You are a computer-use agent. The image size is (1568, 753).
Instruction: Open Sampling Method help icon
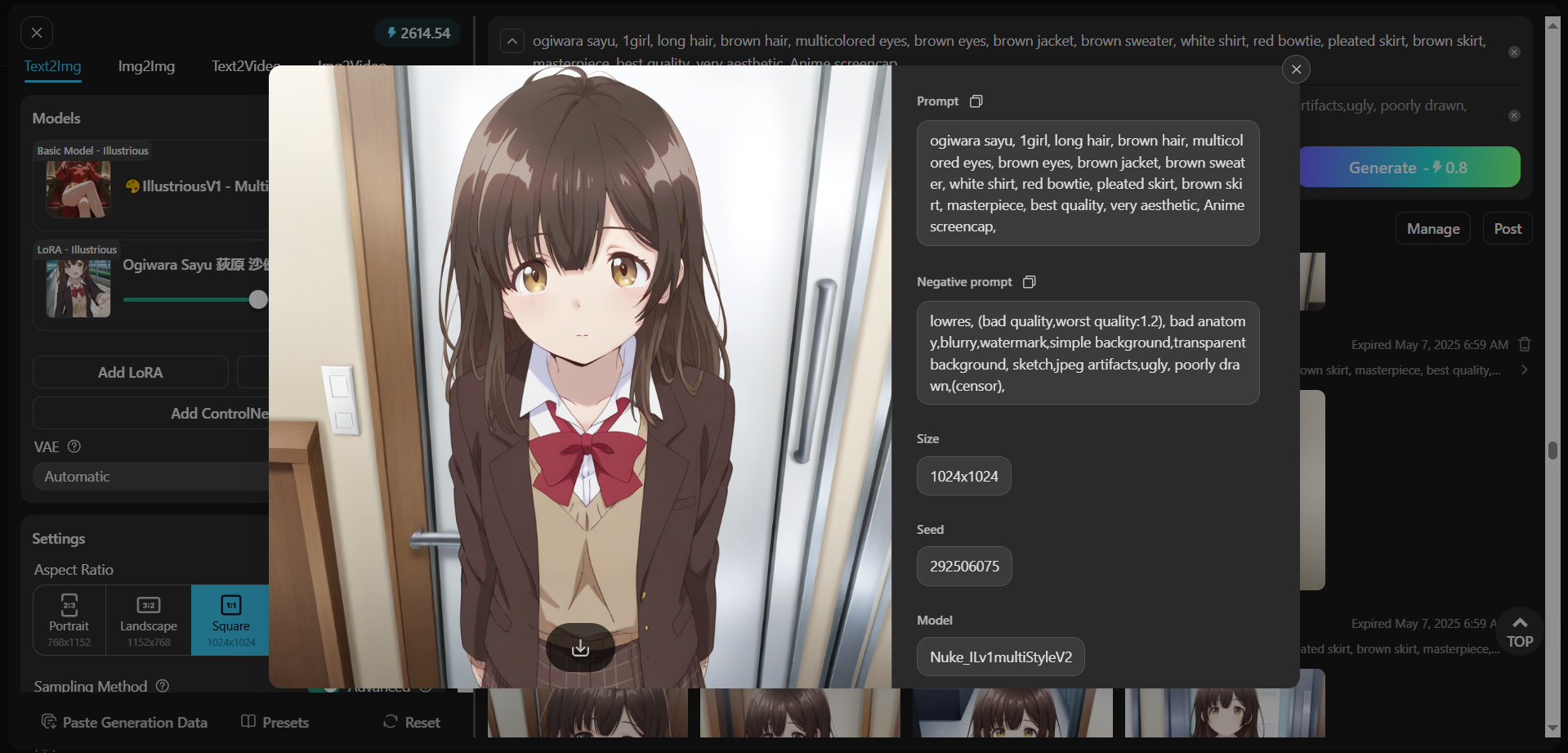(x=163, y=686)
